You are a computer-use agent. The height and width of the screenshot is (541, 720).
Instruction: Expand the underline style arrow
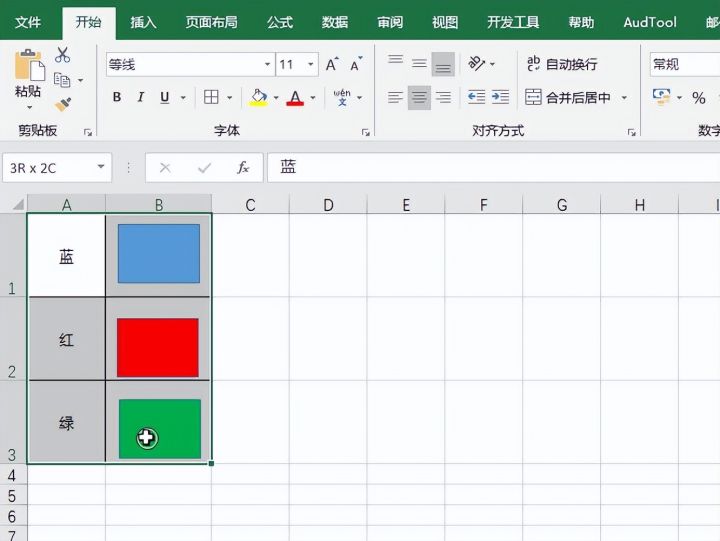click(x=183, y=97)
